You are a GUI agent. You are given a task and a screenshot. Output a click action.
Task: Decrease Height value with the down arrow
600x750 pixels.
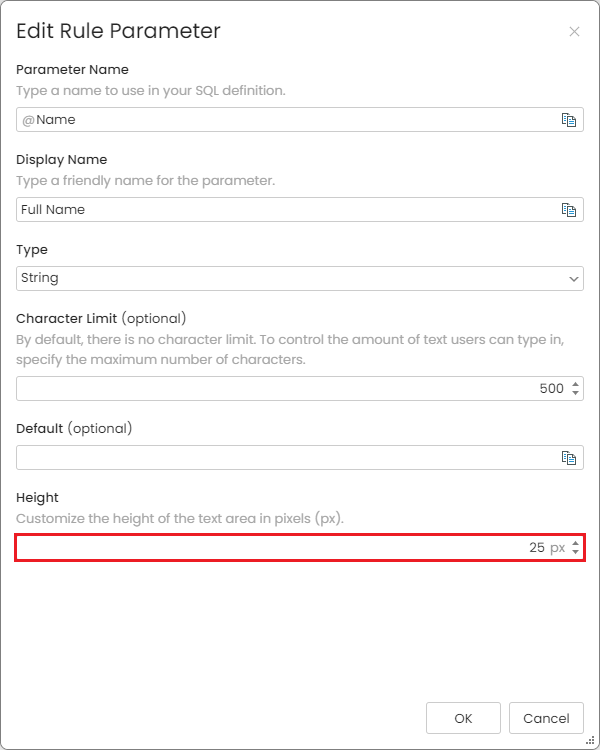[575, 552]
